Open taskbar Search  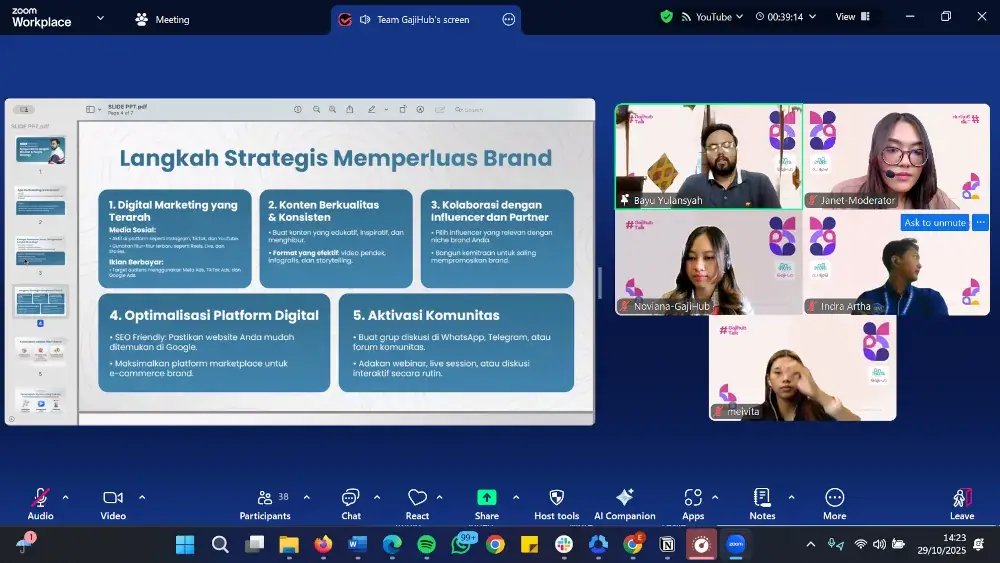point(220,545)
